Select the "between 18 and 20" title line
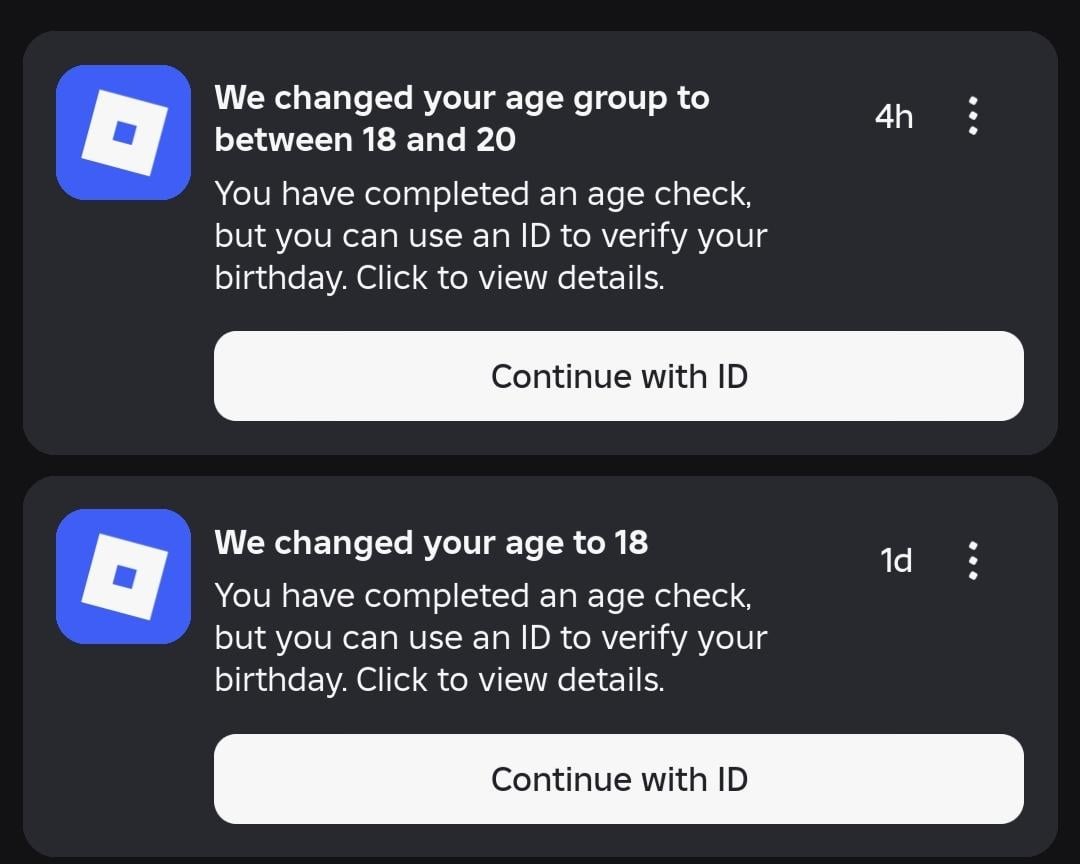Screen dimensions: 1080x864 click(365, 140)
